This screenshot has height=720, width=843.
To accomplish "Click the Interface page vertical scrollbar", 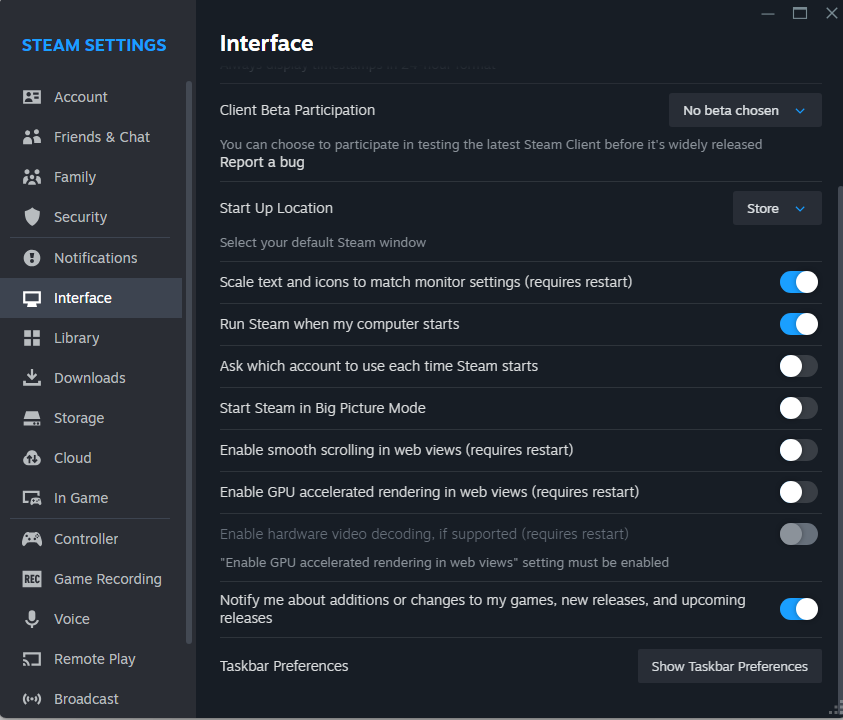I will (x=840, y=442).
